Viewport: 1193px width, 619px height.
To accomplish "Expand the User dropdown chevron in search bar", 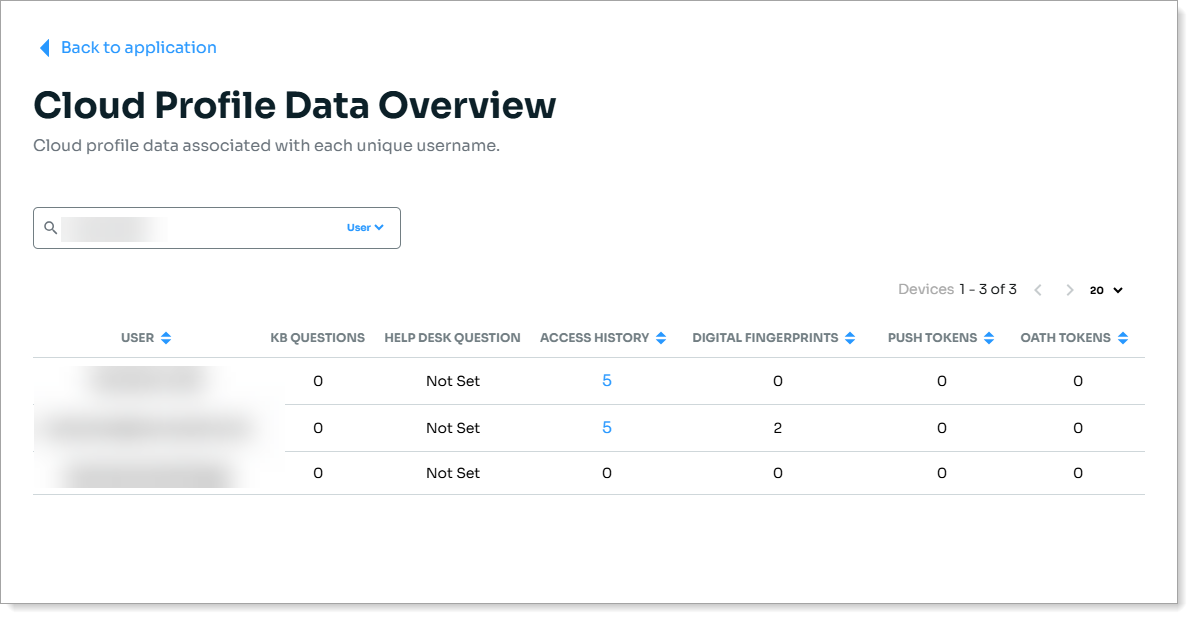I will [x=380, y=227].
